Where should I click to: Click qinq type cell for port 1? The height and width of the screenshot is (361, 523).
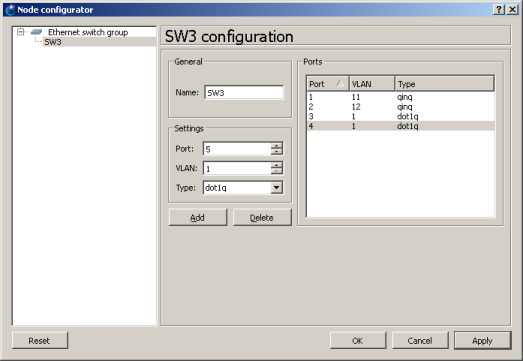click(x=405, y=97)
